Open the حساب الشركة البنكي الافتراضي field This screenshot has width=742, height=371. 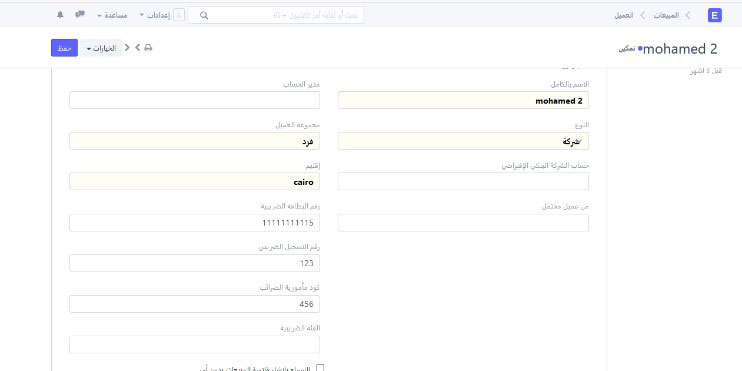pos(463,181)
